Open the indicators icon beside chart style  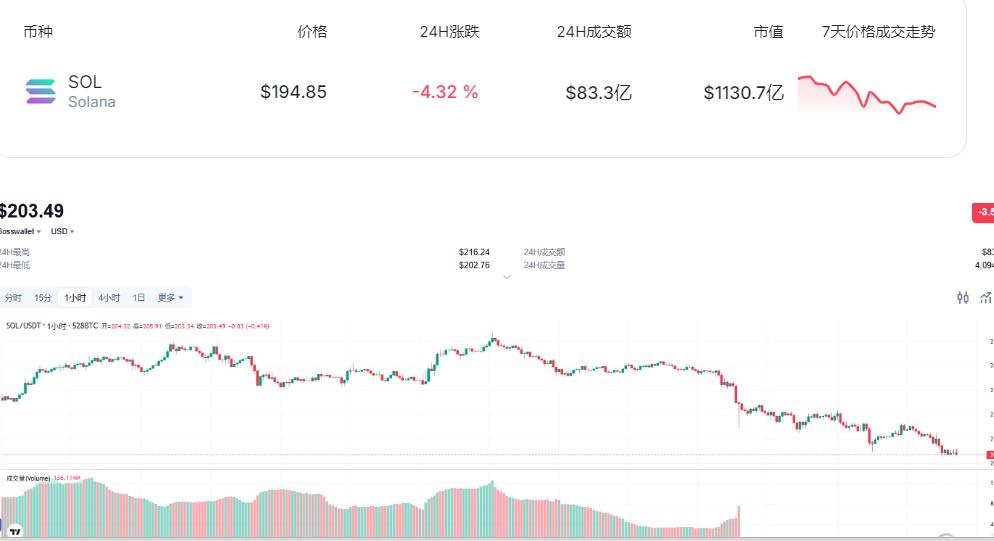(x=986, y=297)
